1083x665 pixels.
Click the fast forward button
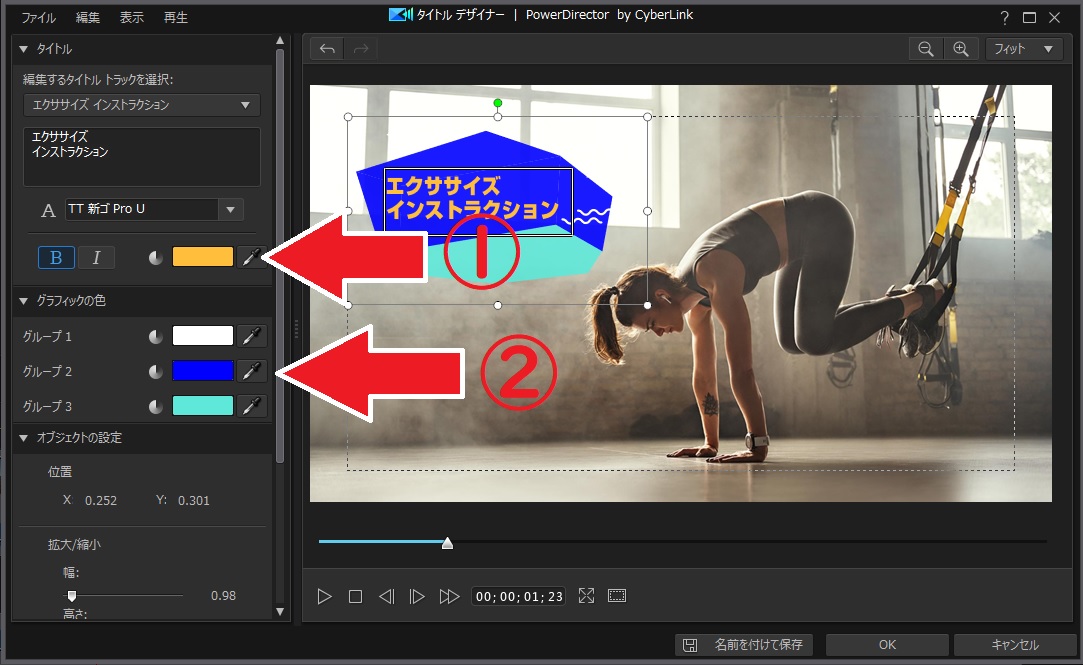[449, 596]
